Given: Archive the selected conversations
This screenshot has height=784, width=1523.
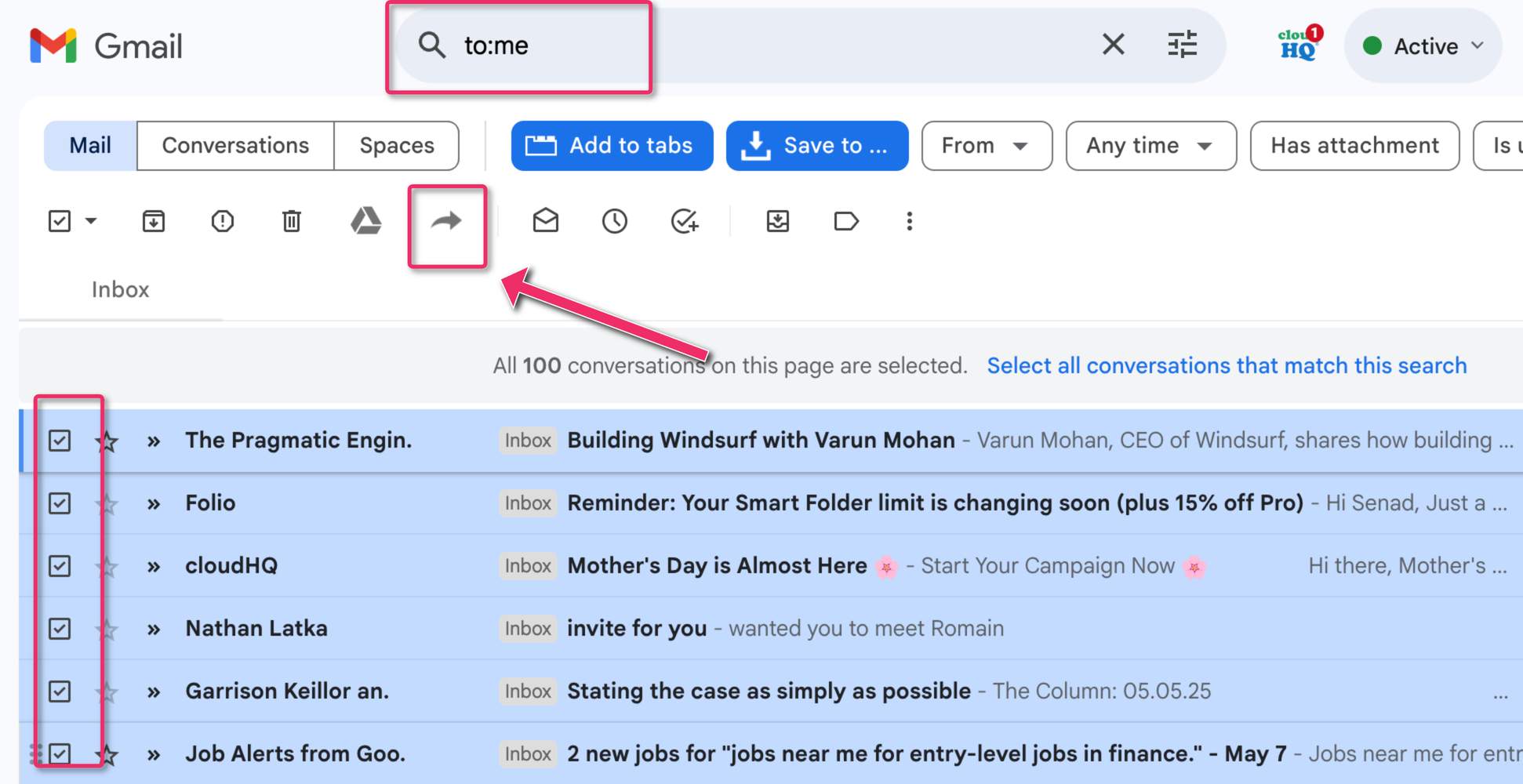Looking at the screenshot, I should pyautogui.click(x=154, y=221).
